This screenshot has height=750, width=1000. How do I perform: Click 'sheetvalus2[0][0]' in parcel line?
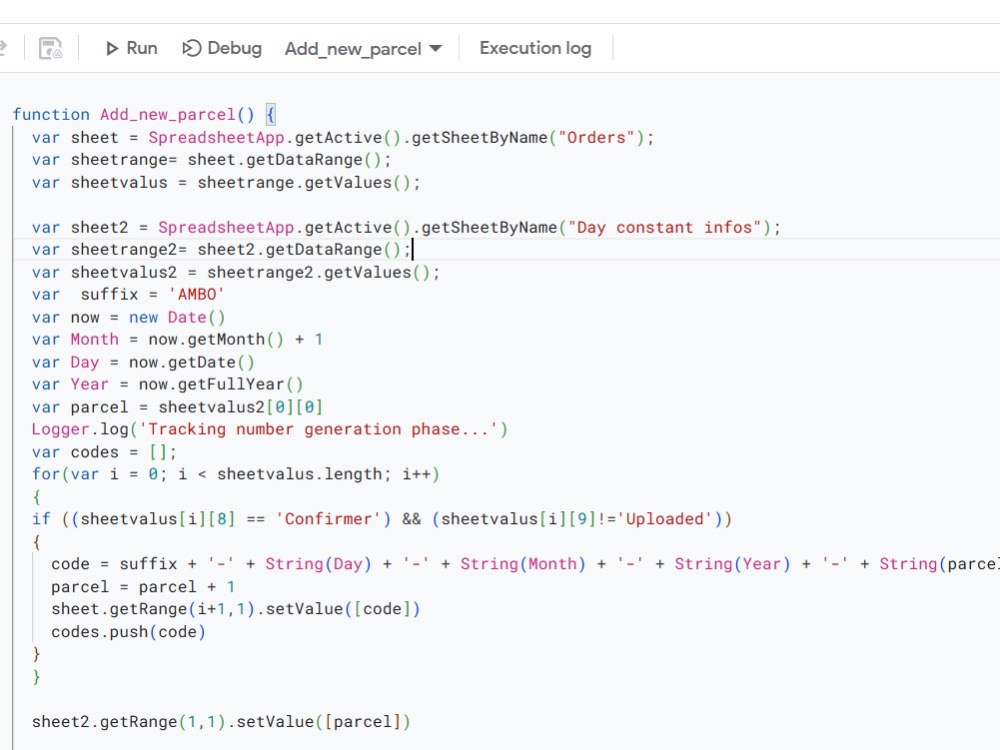point(241,408)
